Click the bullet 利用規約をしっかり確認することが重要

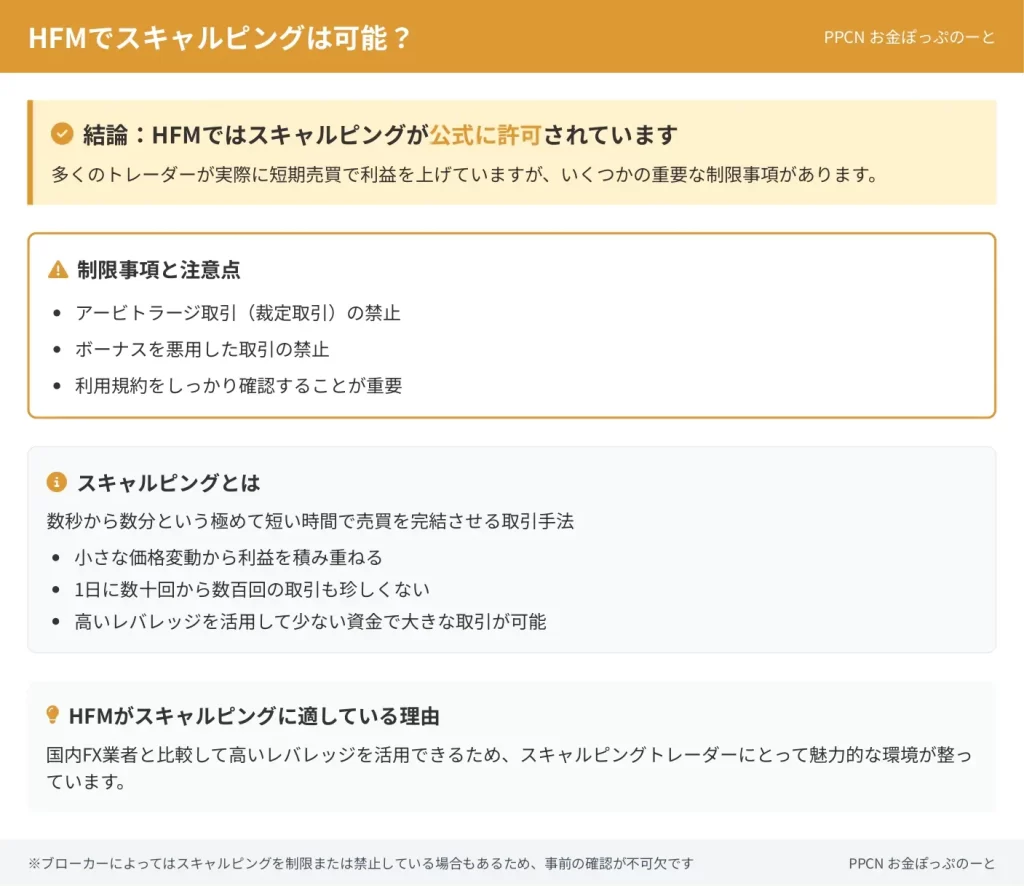click(238, 385)
